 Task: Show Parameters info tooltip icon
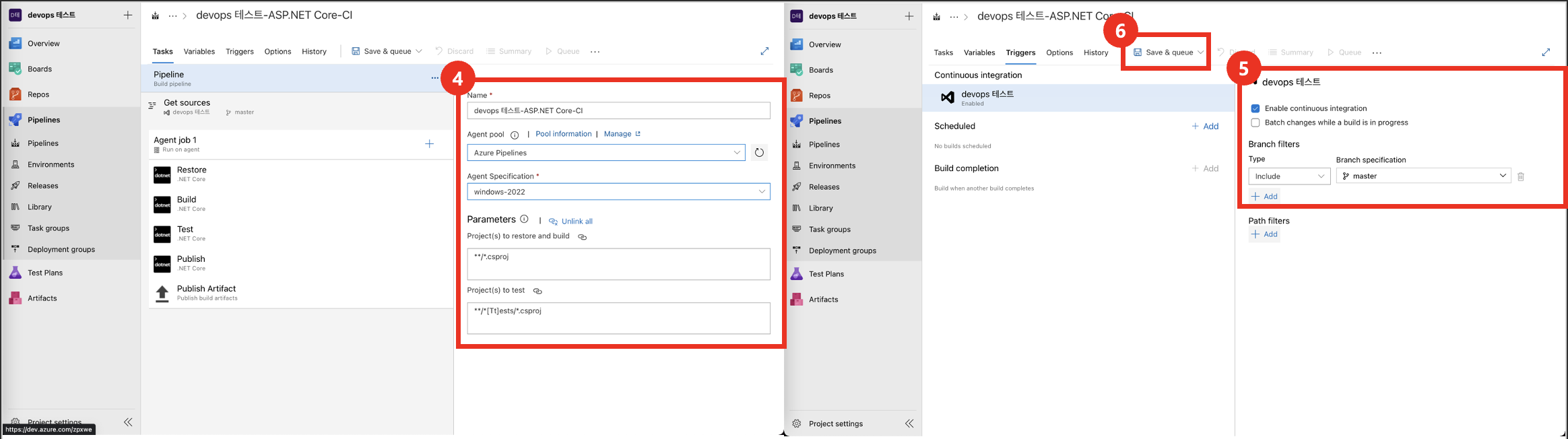coord(524,219)
